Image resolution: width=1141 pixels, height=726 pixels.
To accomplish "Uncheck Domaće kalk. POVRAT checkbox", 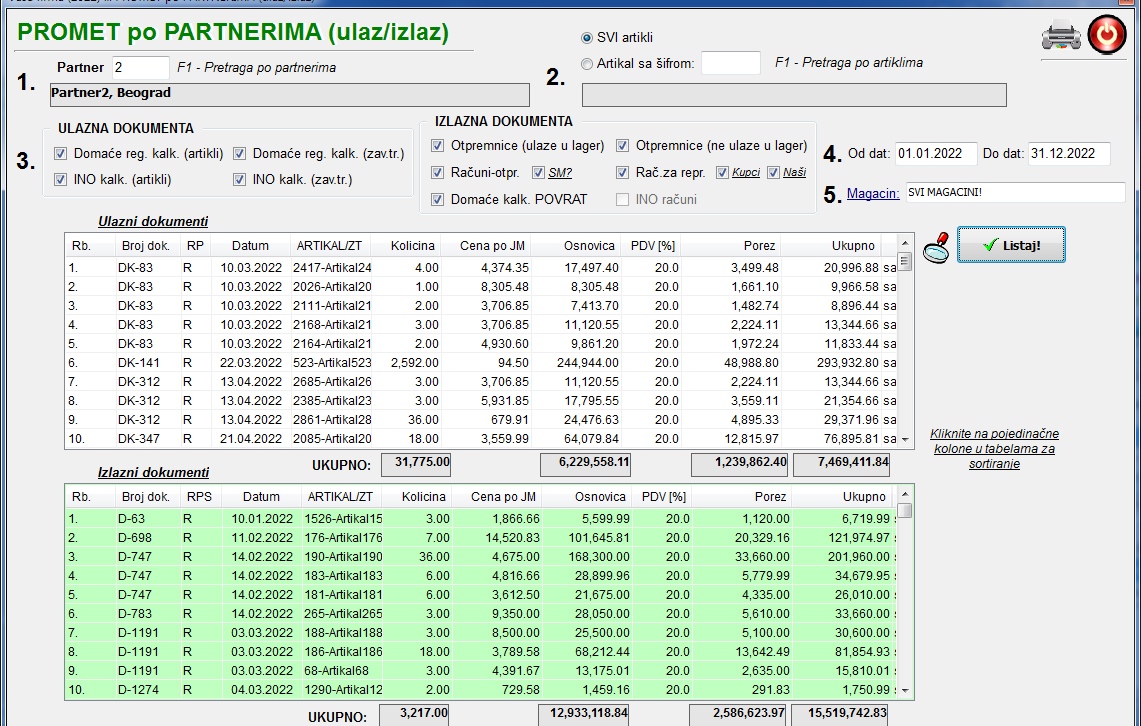I will [437, 199].
